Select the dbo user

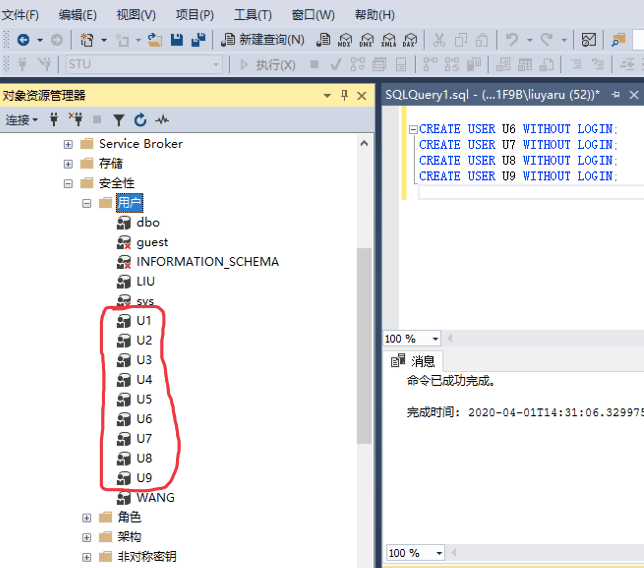tap(148, 223)
